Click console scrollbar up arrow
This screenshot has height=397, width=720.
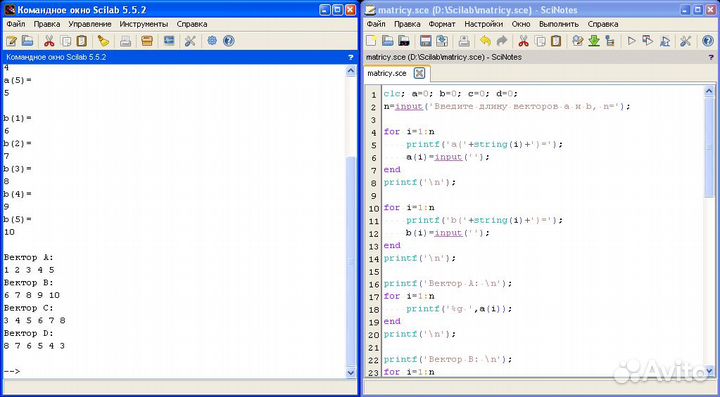pyautogui.click(x=351, y=71)
